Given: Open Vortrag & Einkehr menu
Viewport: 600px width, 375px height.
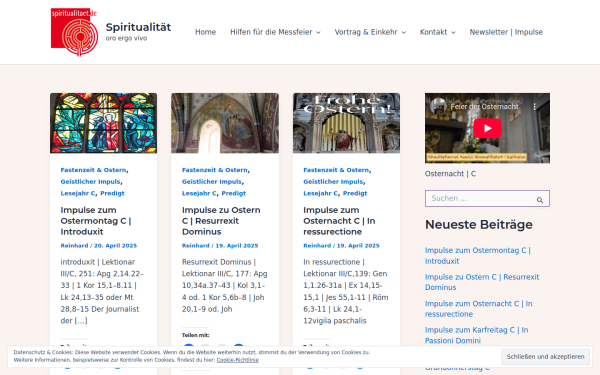Looking at the screenshot, I should pyautogui.click(x=366, y=32).
